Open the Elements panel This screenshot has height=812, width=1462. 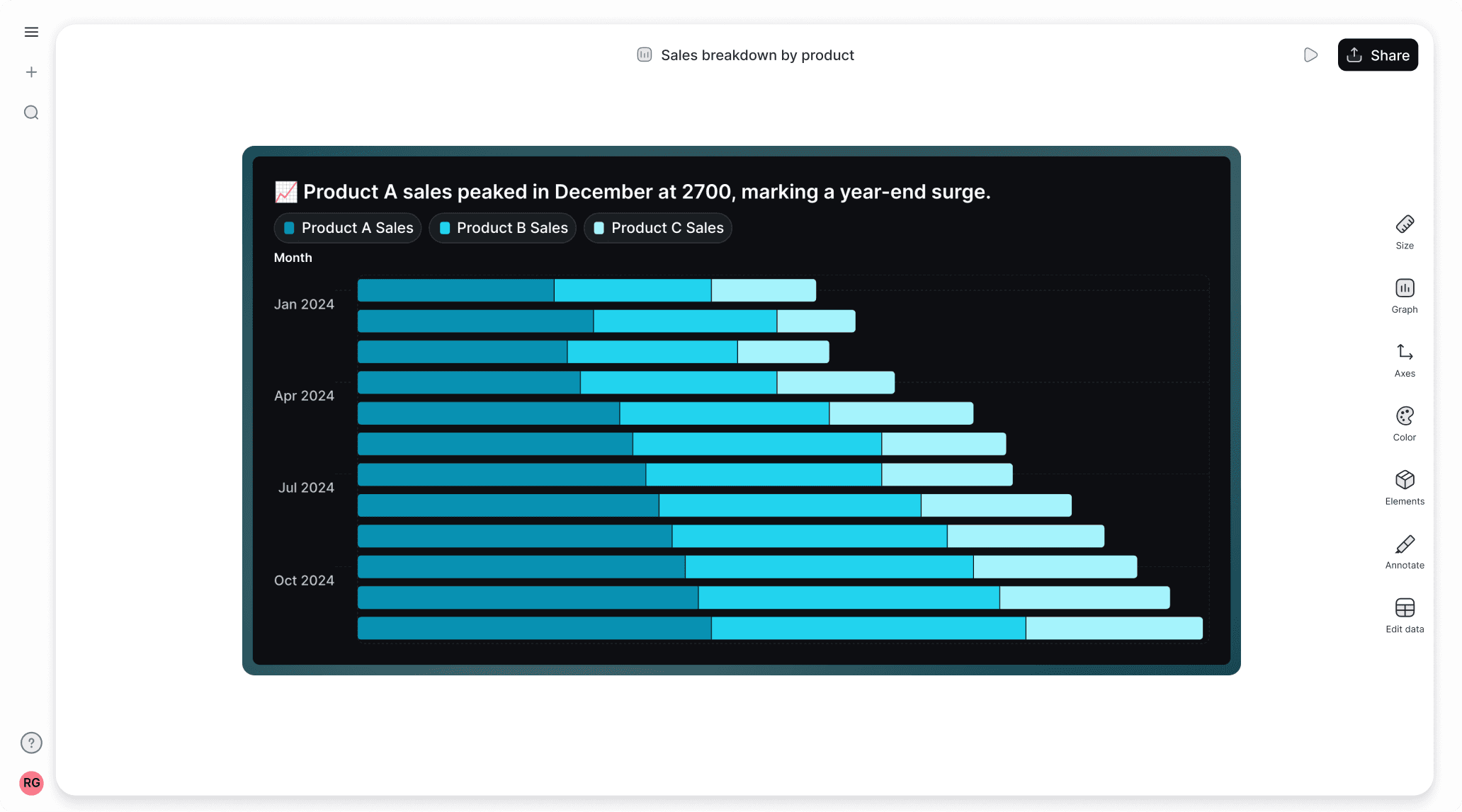click(x=1405, y=486)
